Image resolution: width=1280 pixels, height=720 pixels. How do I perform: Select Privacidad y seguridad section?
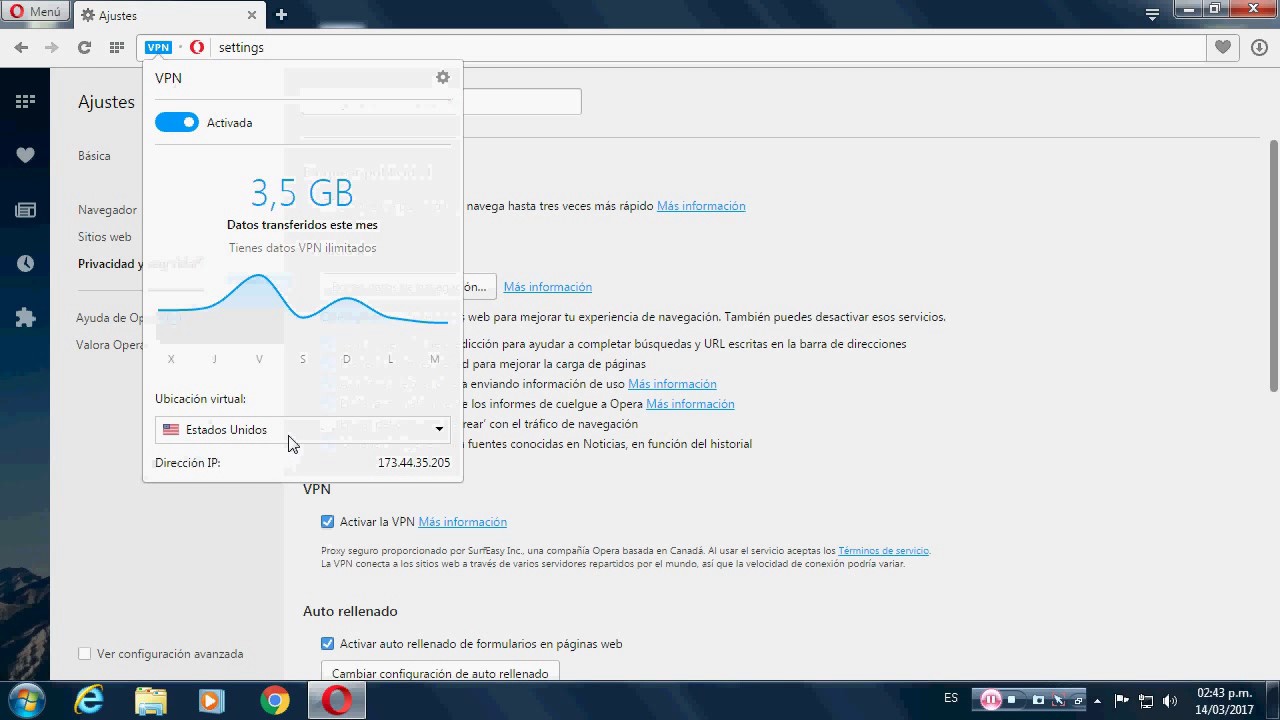(x=109, y=264)
